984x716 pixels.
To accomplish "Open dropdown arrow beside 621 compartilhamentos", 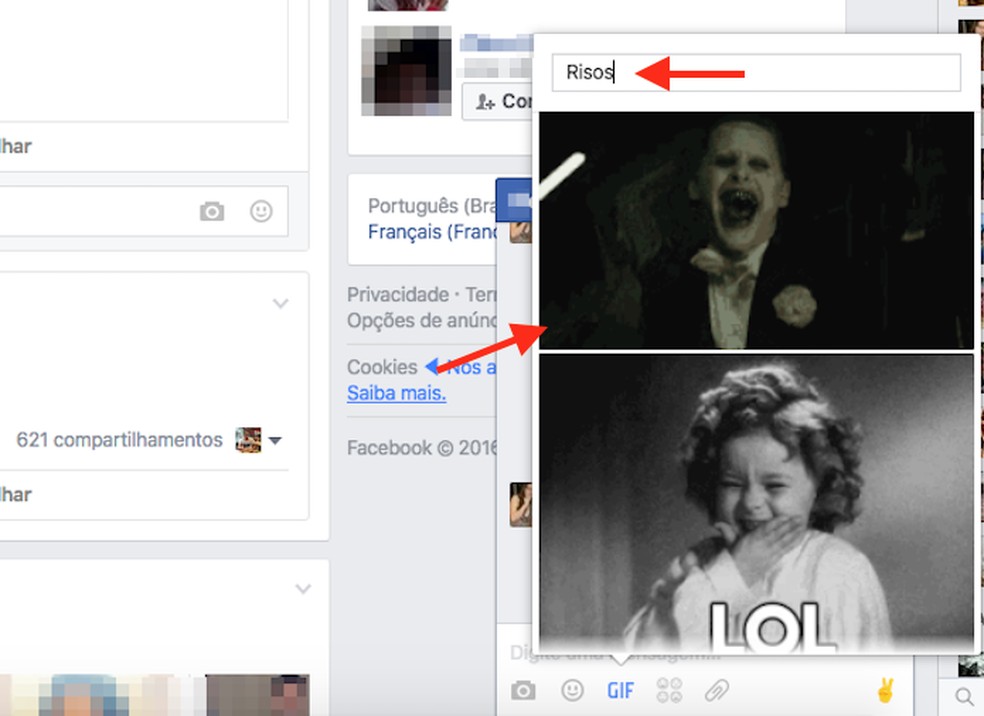I will click(275, 441).
